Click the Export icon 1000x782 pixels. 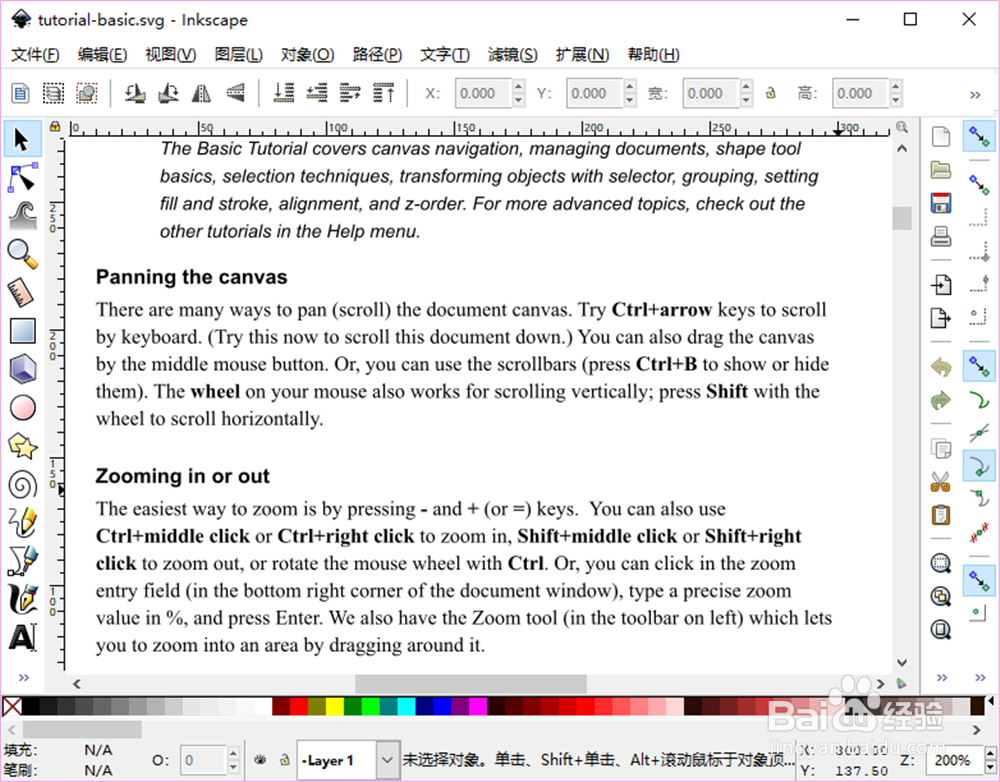[x=941, y=318]
